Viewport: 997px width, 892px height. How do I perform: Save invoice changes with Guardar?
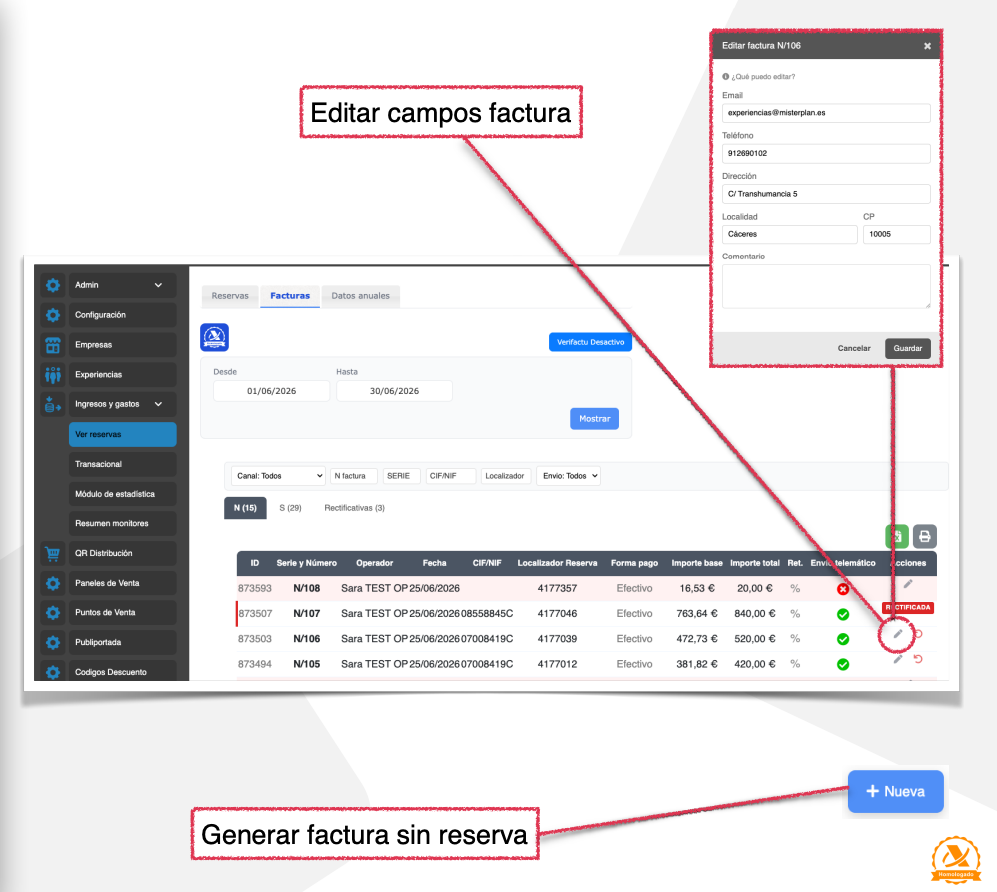click(907, 348)
